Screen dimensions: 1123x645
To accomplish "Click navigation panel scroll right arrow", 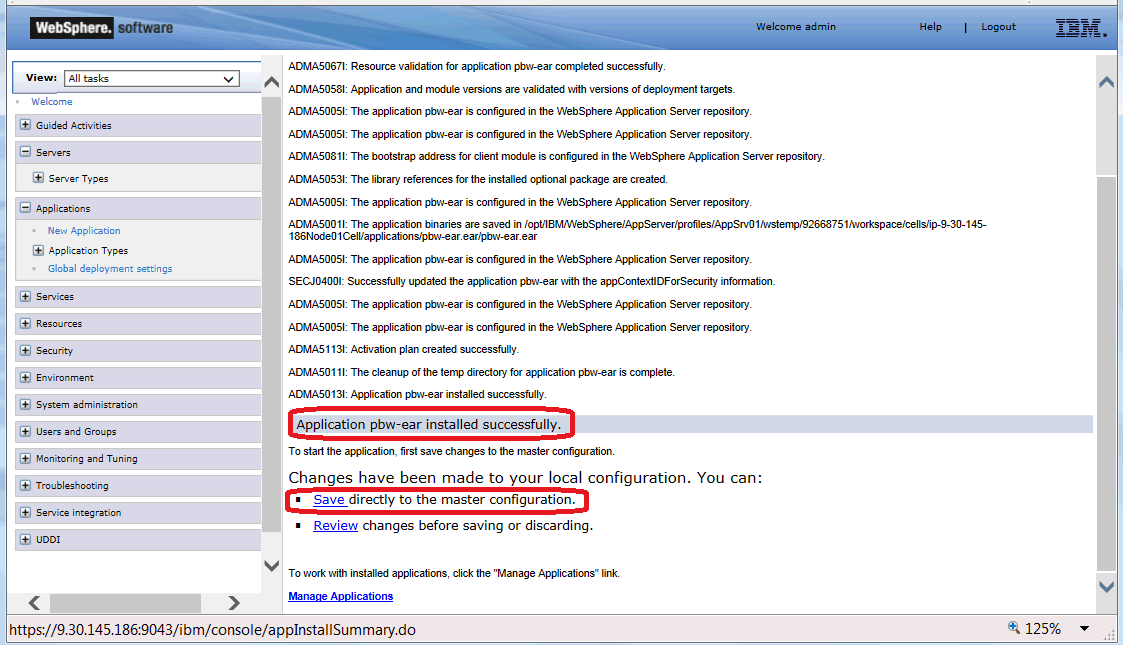I will point(233,603).
